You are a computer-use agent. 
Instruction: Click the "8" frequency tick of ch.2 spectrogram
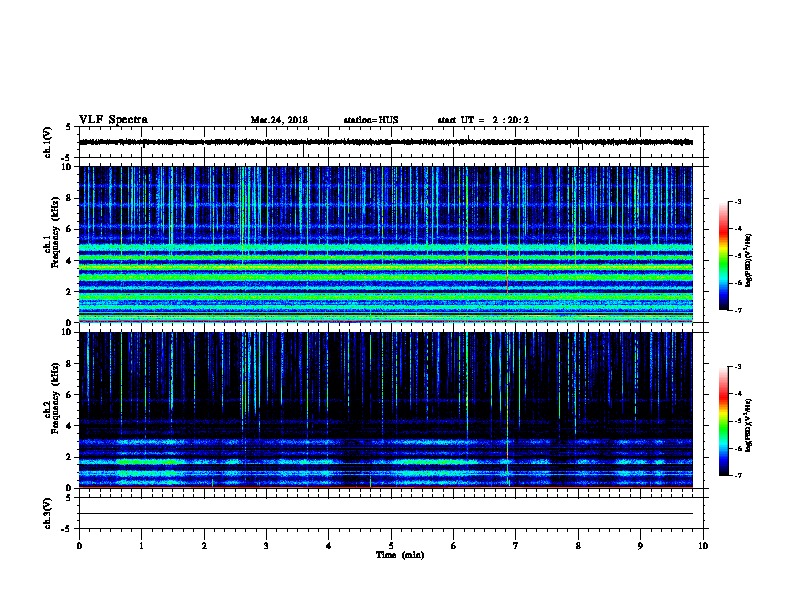tap(71, 364)
